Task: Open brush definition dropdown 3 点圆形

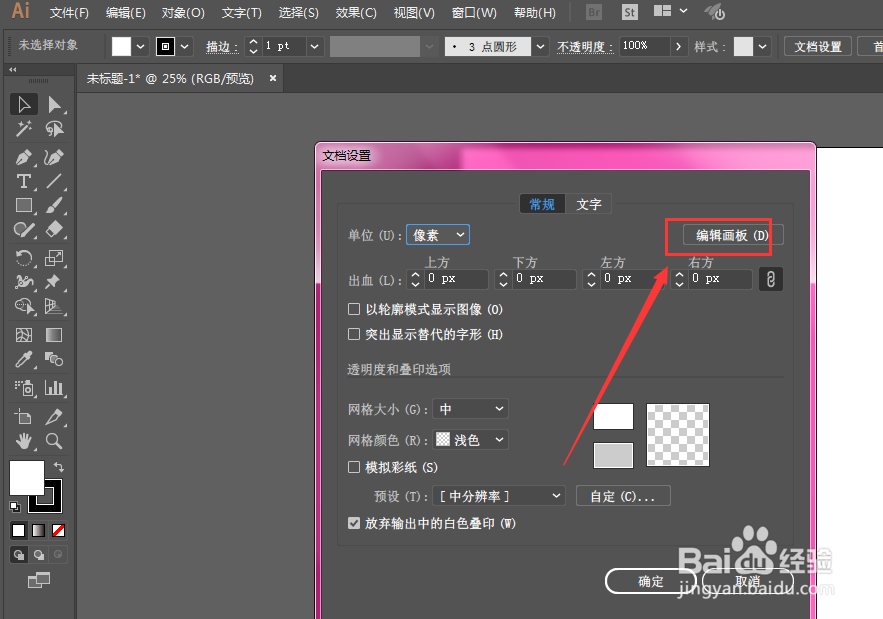Action: point(540,47)
